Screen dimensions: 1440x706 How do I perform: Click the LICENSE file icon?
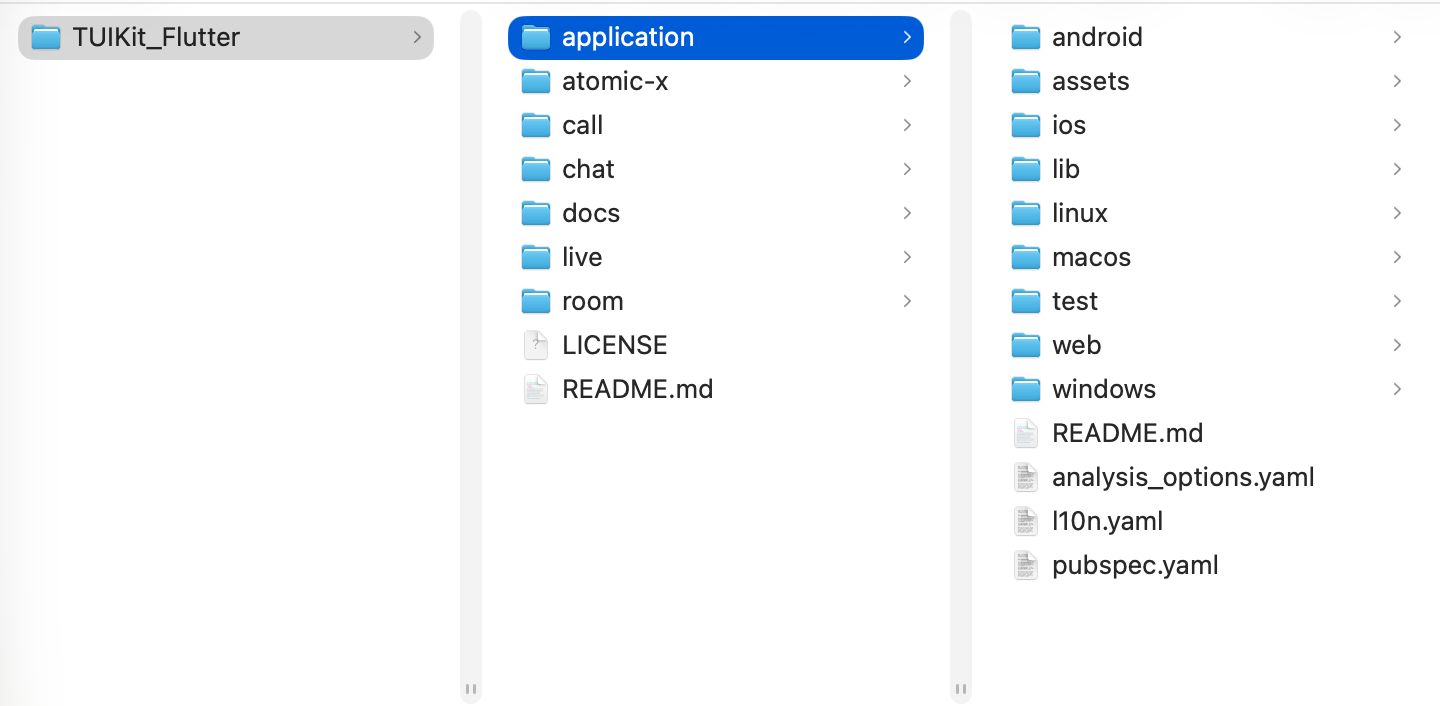click(x=536, y=345)
